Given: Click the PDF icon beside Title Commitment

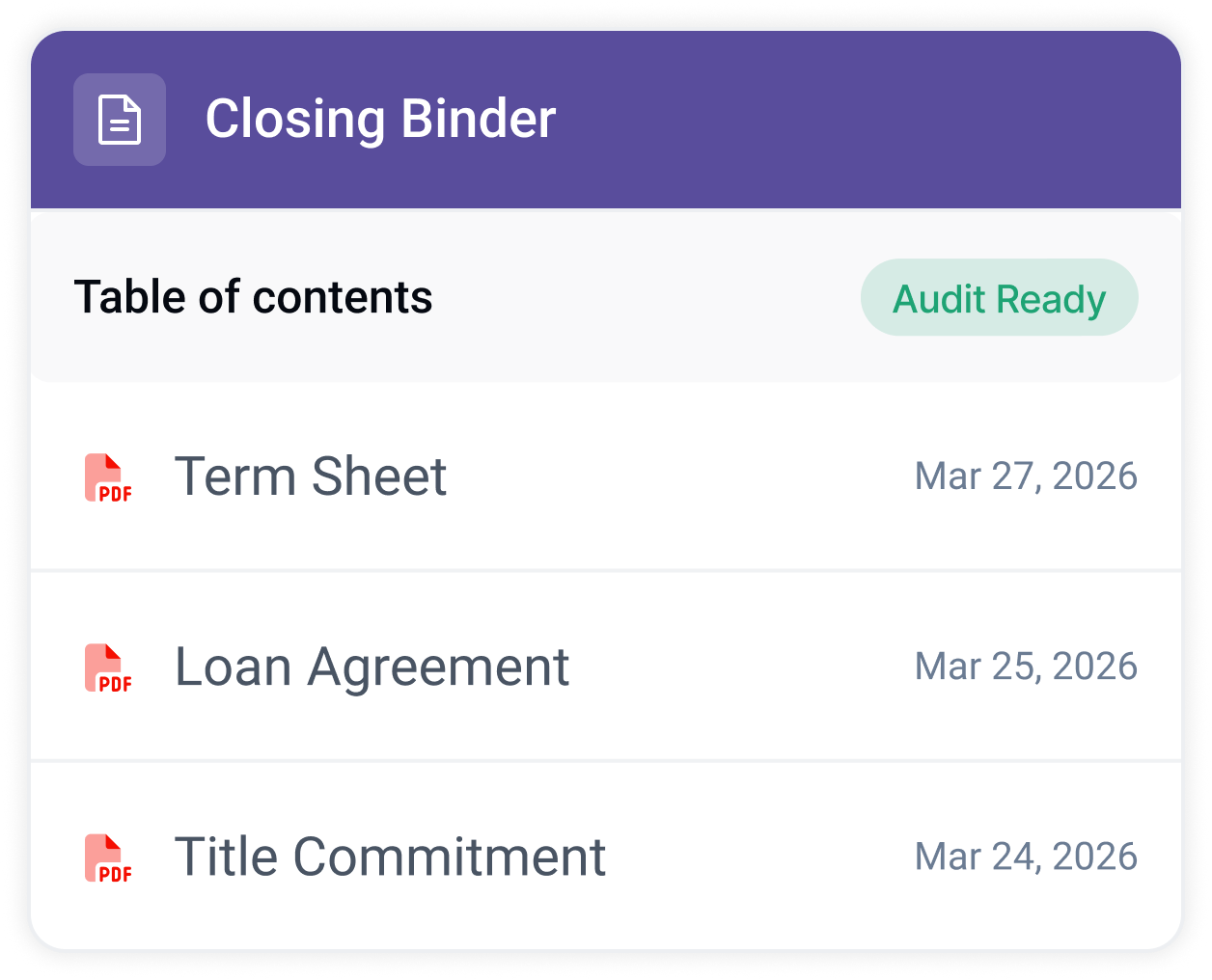Looking at the screenshot, I should (108, 857).
